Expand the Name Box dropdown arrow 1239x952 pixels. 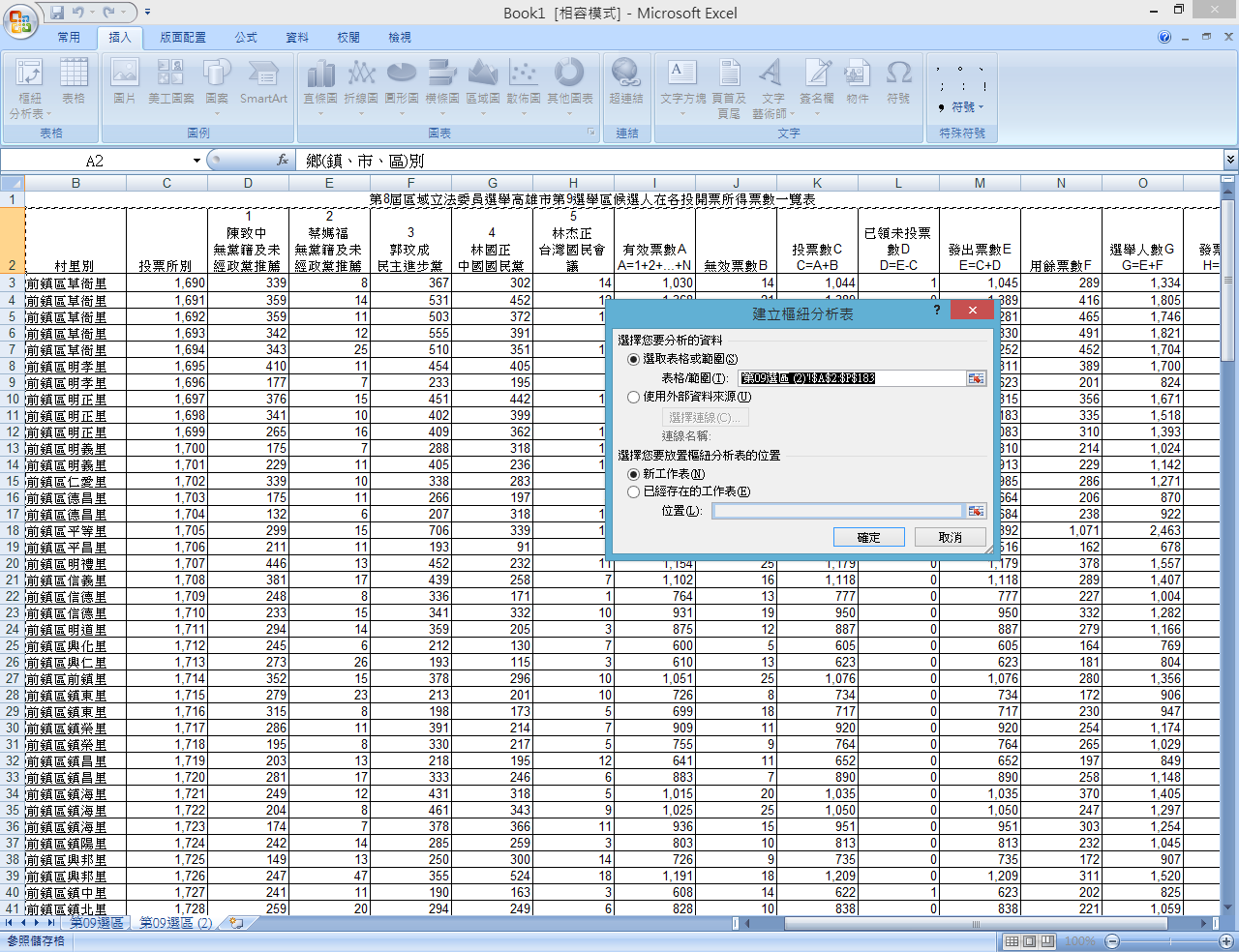tap(196, 161)
